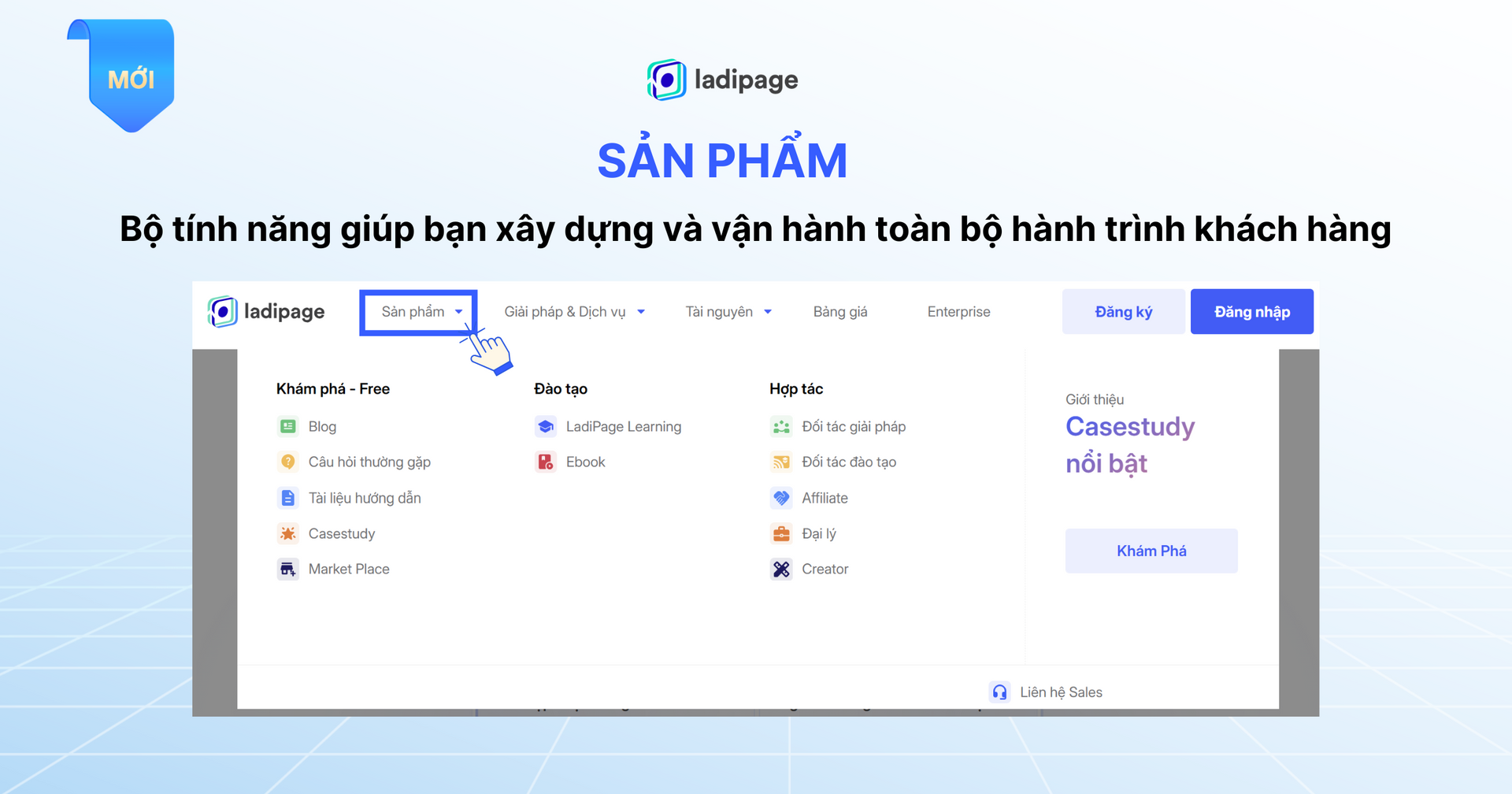This screenshot has height=794, width=1512.
Task: Expand the Sản phẩm dropdown arrow
Action: coord(458,312)
